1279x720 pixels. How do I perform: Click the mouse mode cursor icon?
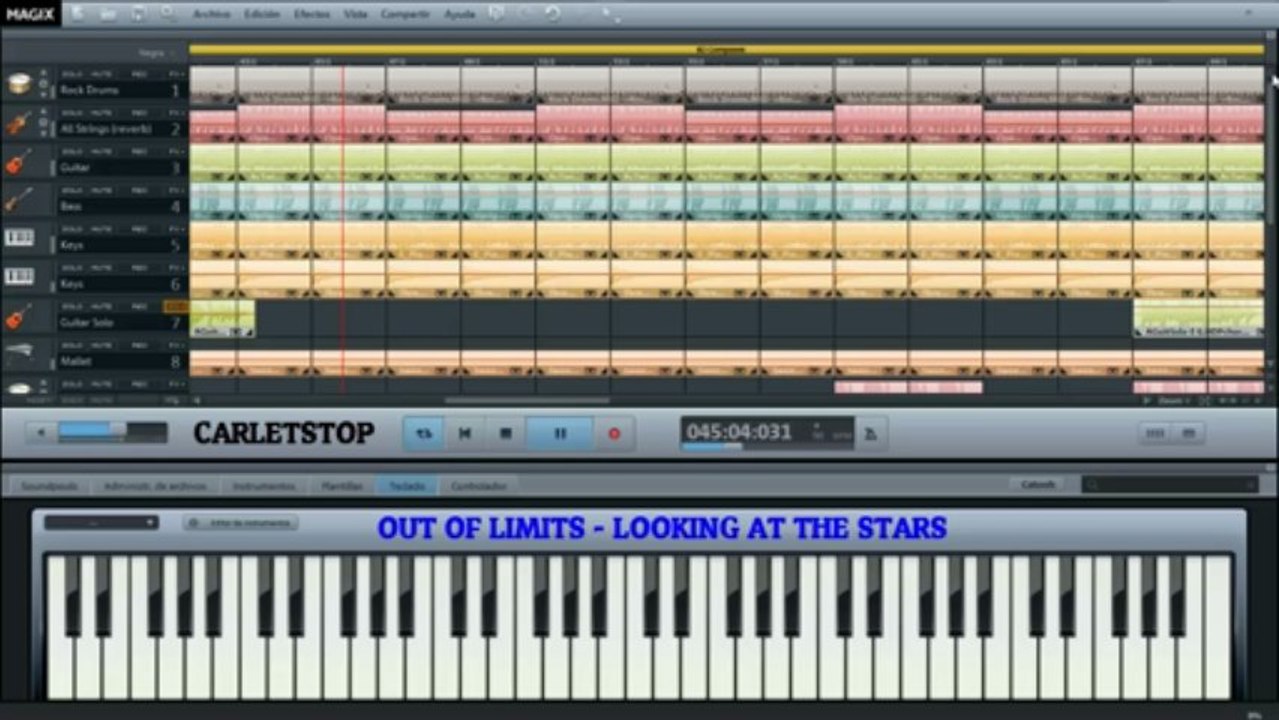click(609, 14)
